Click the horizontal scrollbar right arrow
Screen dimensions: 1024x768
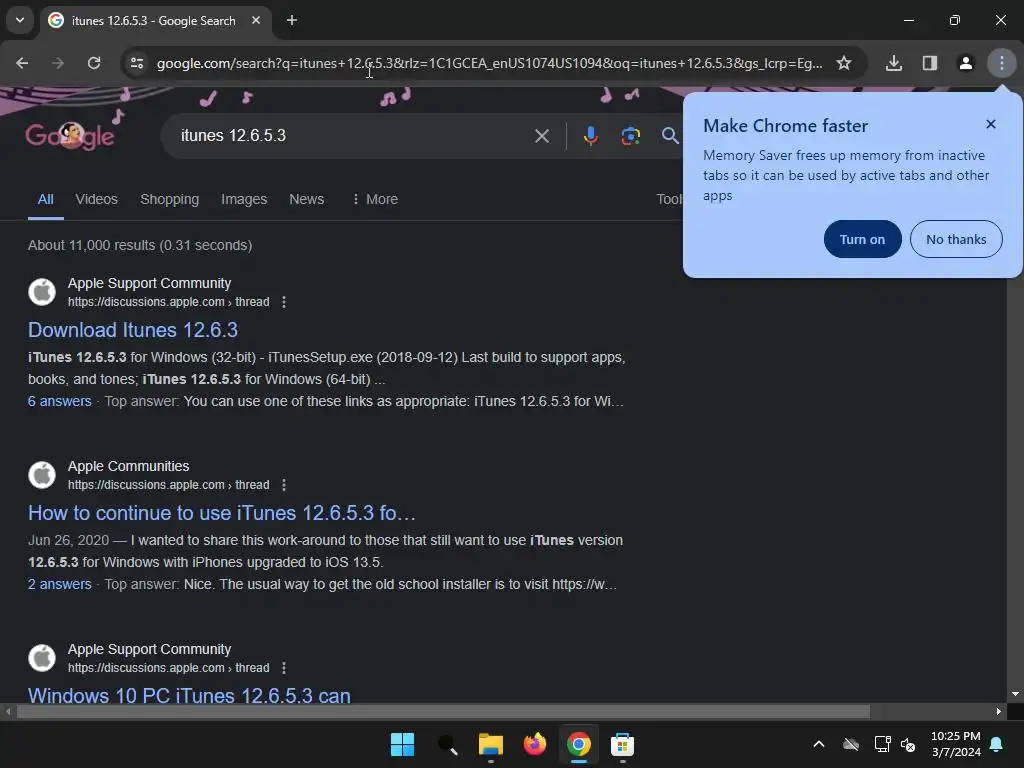click(x=999, y=711)
